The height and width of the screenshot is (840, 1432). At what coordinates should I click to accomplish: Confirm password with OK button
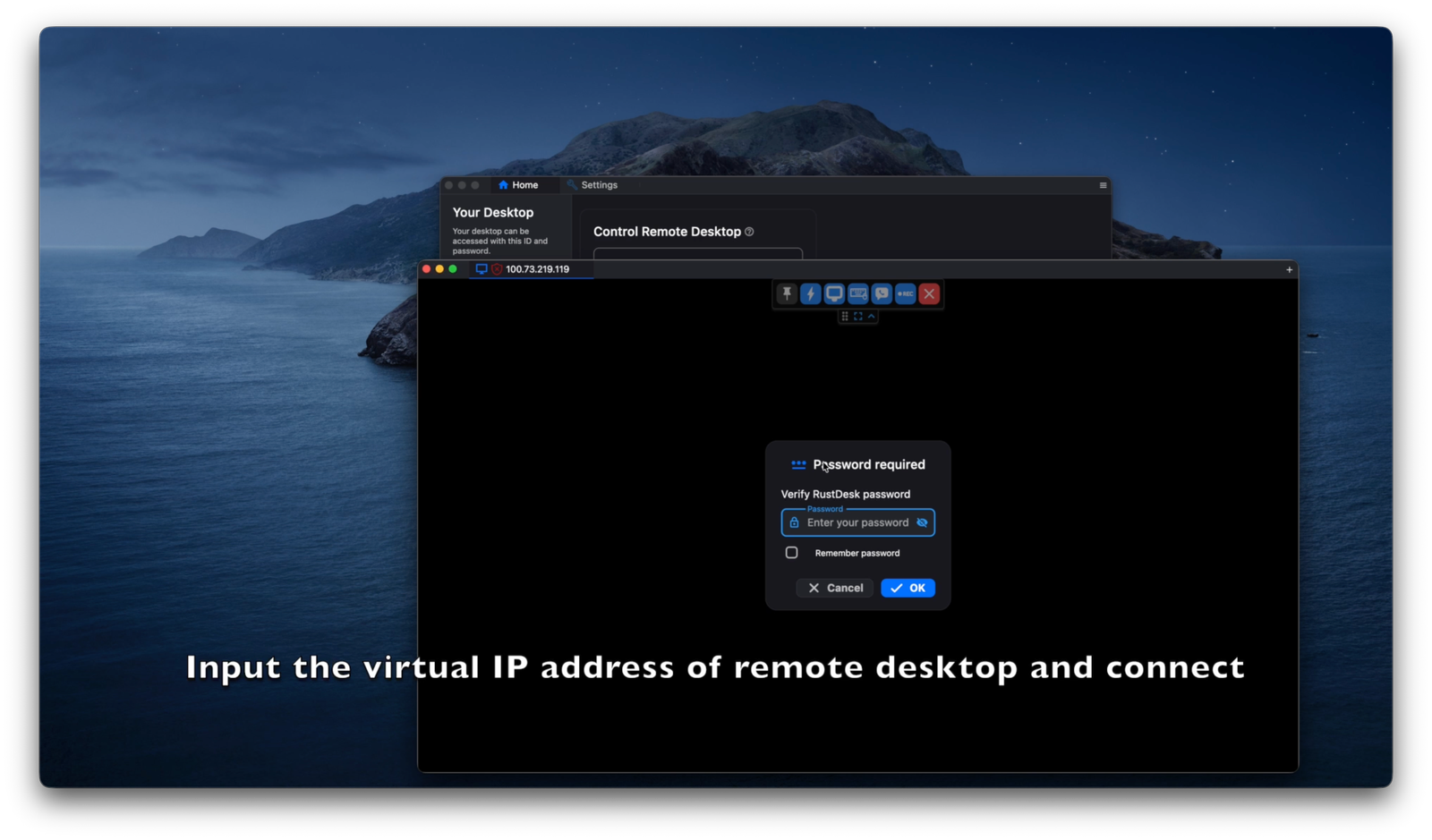(908, 588)
